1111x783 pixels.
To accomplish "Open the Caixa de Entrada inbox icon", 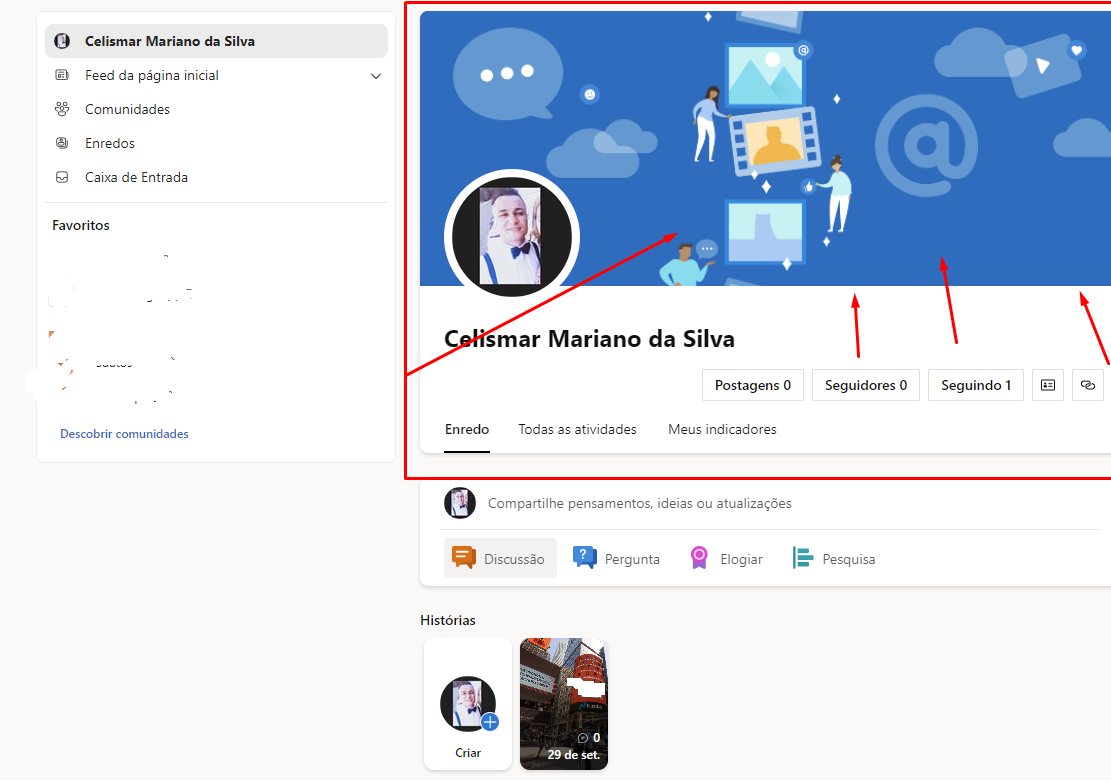I will [x=61, y=177].
